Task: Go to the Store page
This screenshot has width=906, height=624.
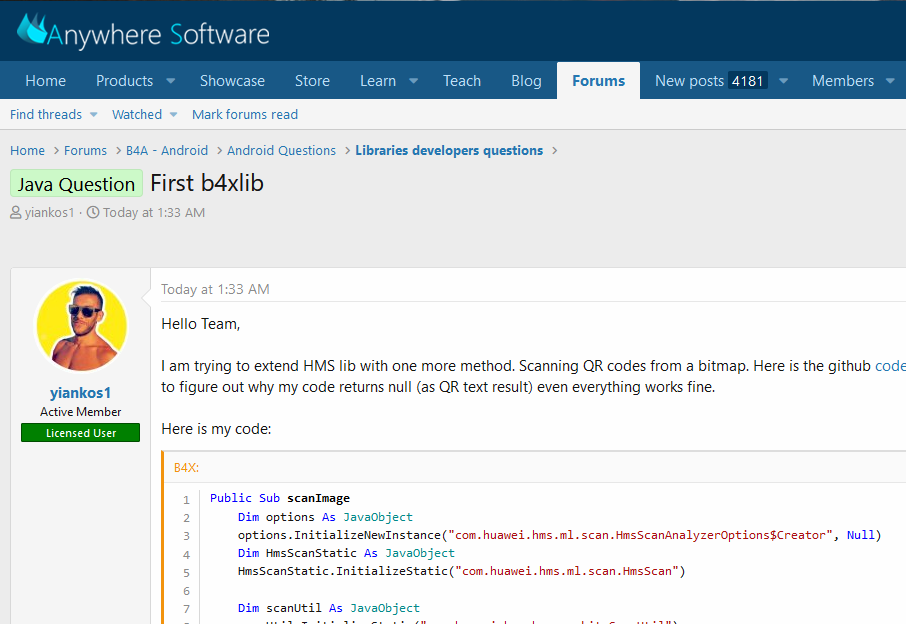Action: [x=312, y=81]
